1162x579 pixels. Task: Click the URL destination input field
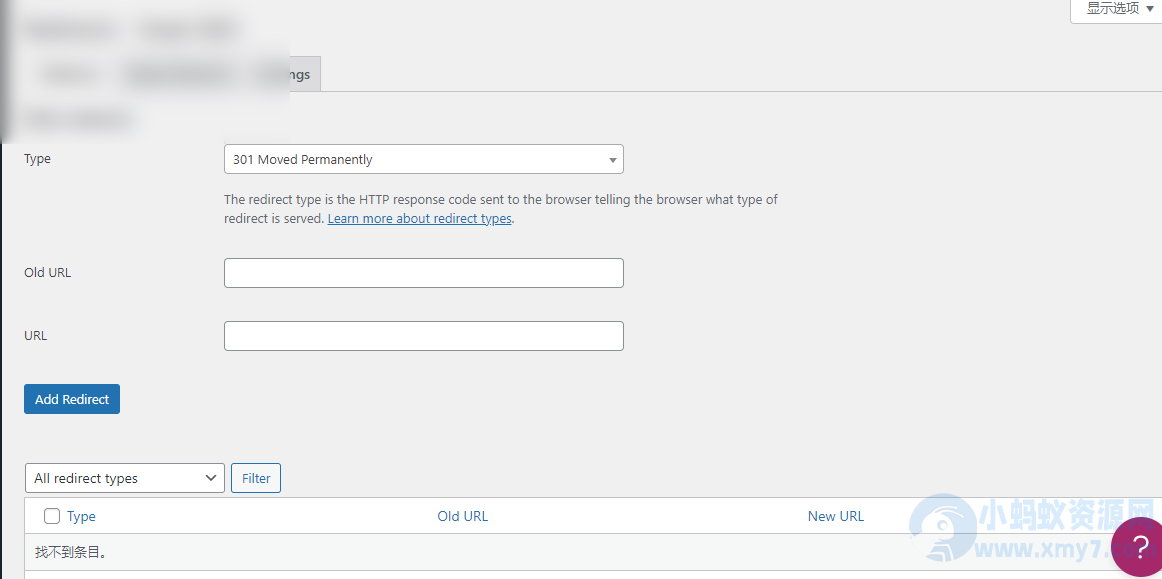423,336
